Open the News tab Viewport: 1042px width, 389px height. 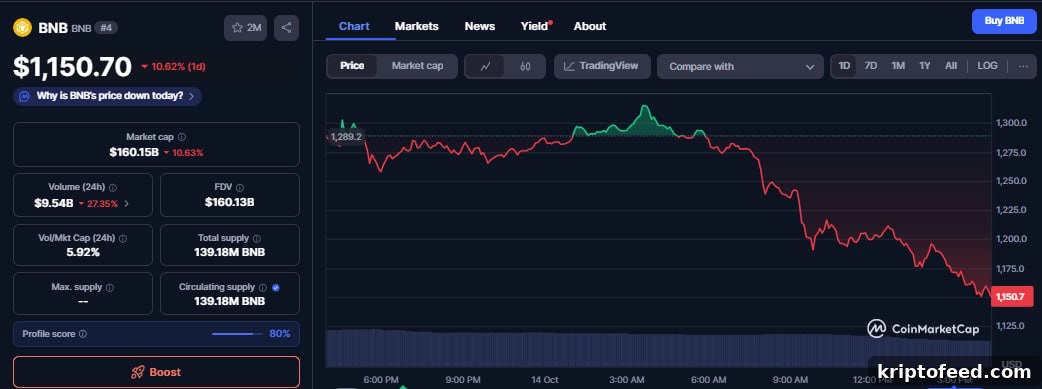point(480,27)
